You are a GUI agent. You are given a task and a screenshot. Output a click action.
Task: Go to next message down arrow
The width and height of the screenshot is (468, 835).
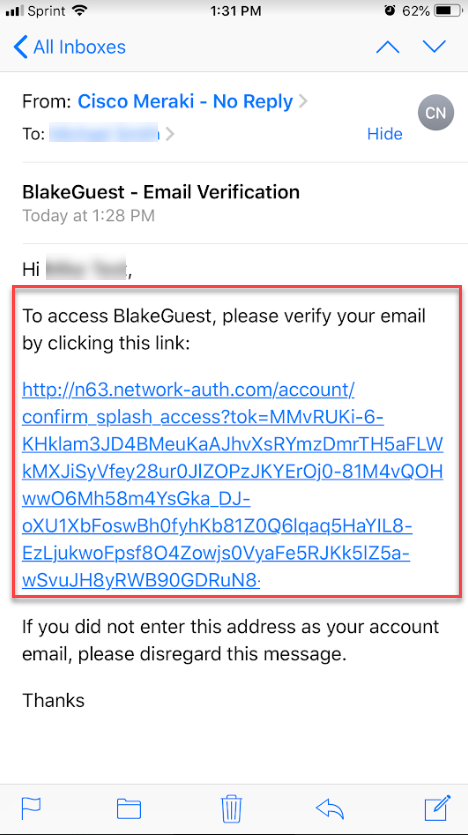pos(434,47)
